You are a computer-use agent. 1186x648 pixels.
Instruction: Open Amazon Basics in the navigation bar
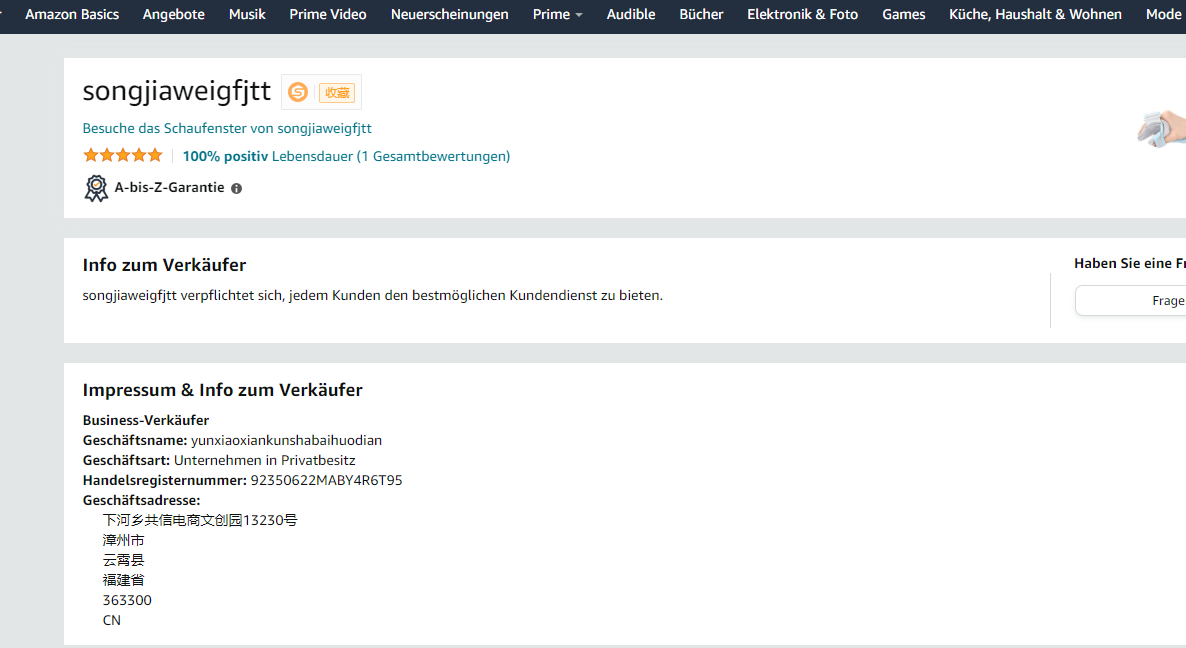(72, 14)
